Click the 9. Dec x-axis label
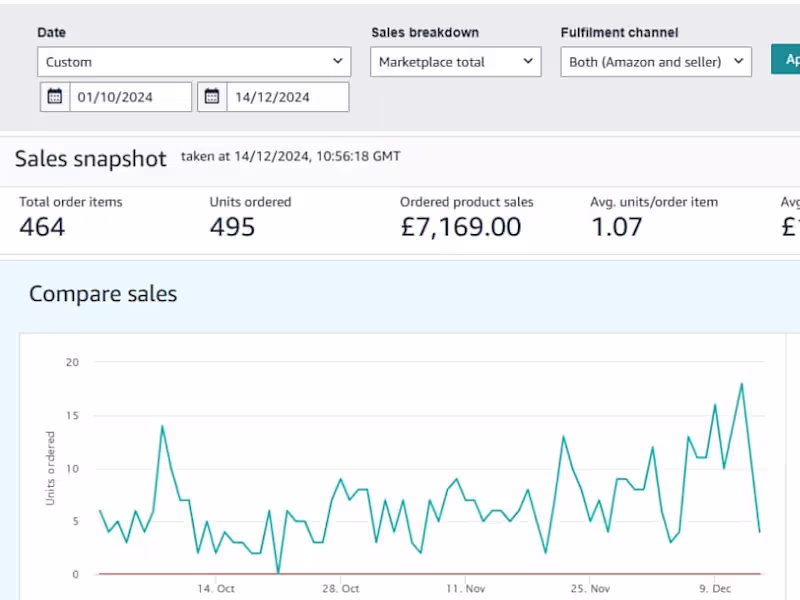800x600 pixels. click(715, 589)
